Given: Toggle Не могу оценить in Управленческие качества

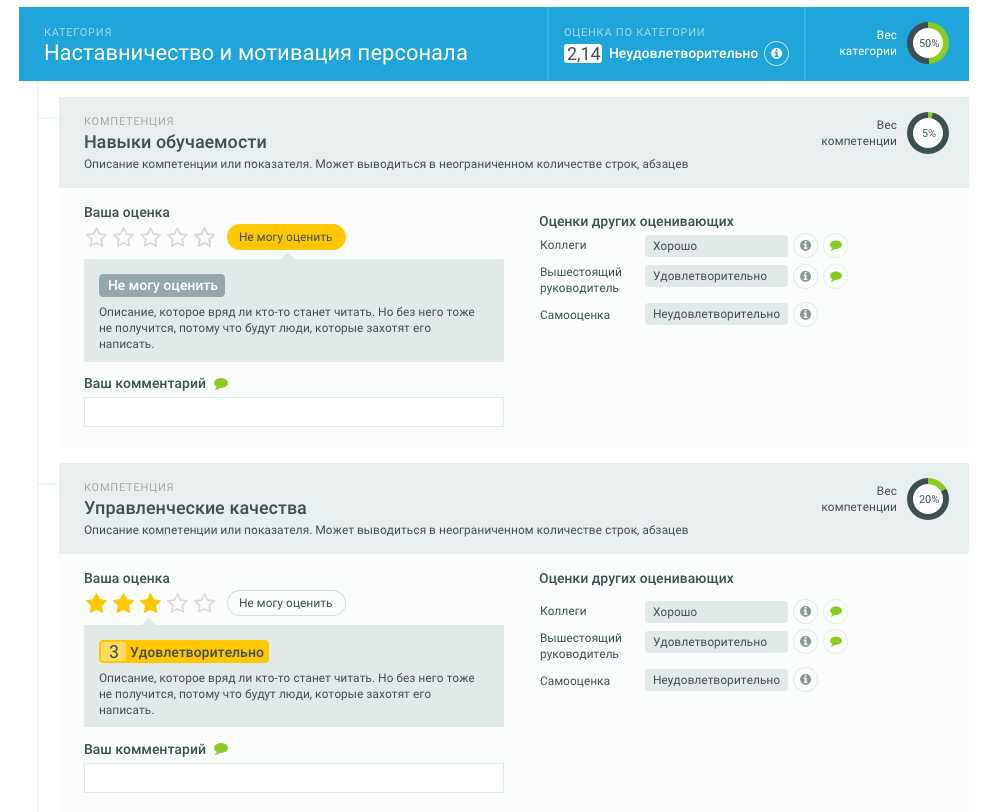Looking at the screenshot, I should [x=286, y=603].
